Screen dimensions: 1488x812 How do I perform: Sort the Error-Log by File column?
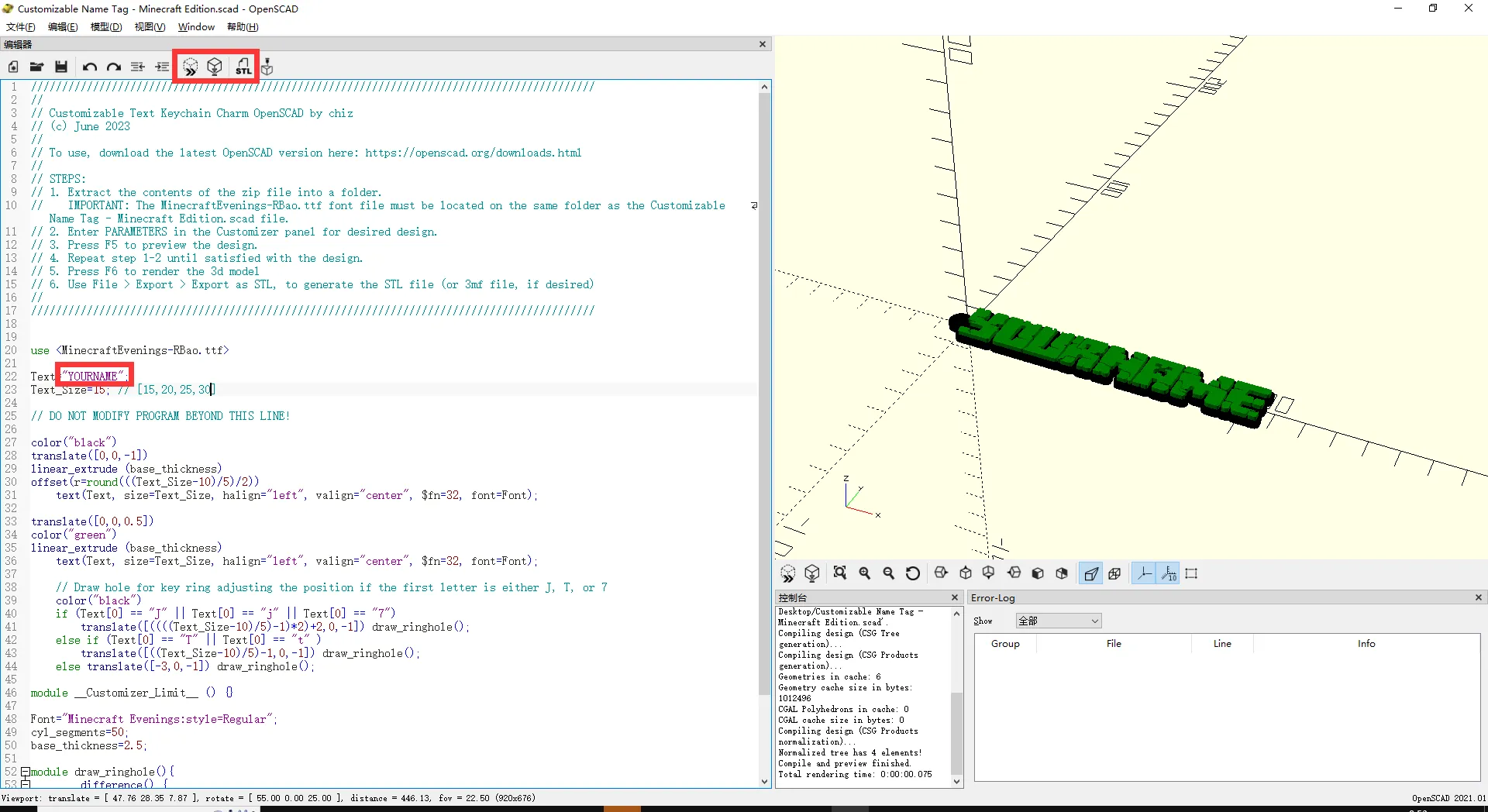click(x=1114, y=644)
